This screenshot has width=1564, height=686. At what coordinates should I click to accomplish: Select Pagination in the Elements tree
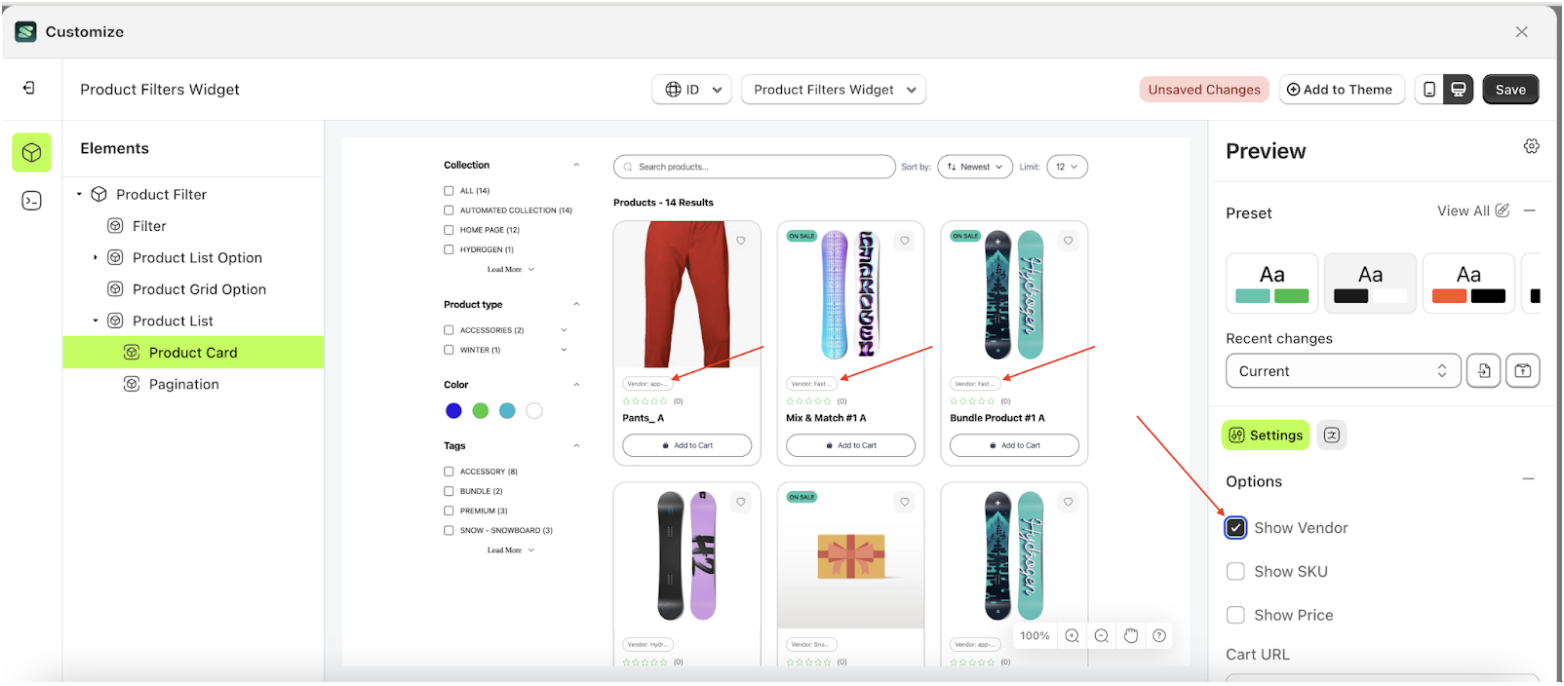[183, 384]
